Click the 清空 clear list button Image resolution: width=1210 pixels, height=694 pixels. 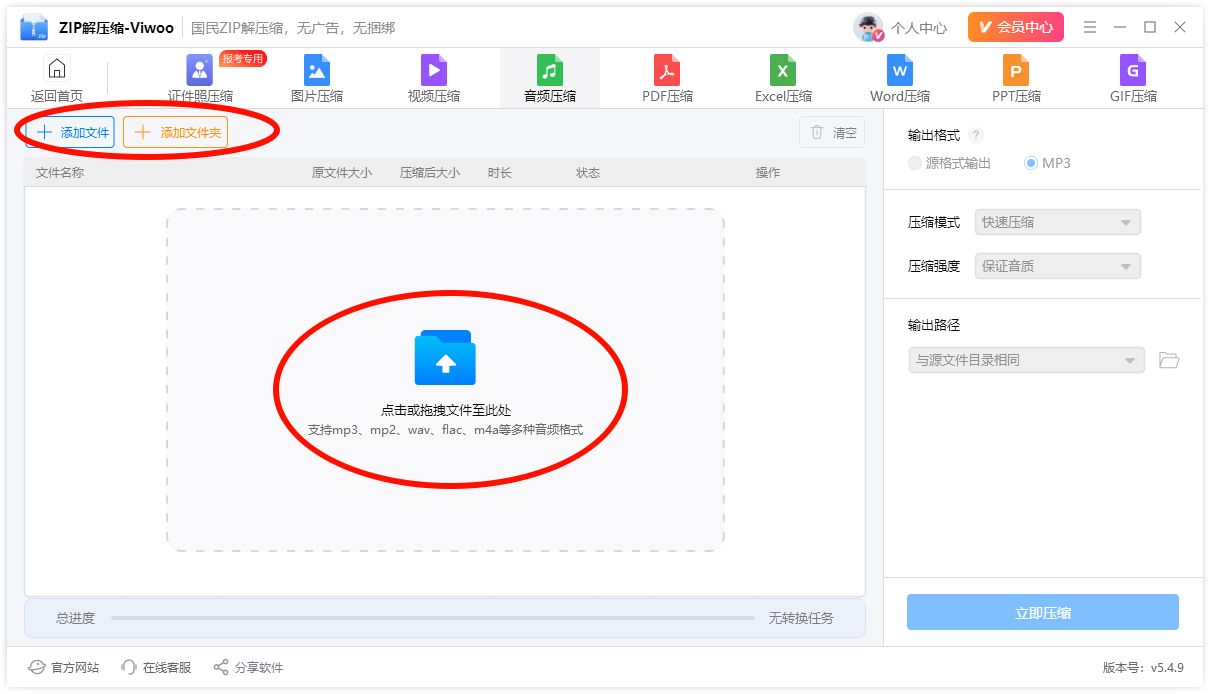point(832,132)
